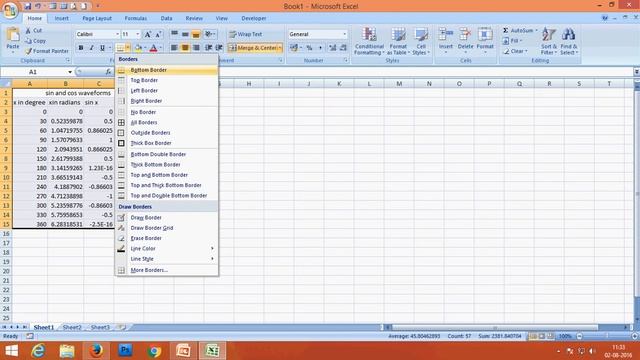Open the Windows Start button

click(x=11, y=351)
